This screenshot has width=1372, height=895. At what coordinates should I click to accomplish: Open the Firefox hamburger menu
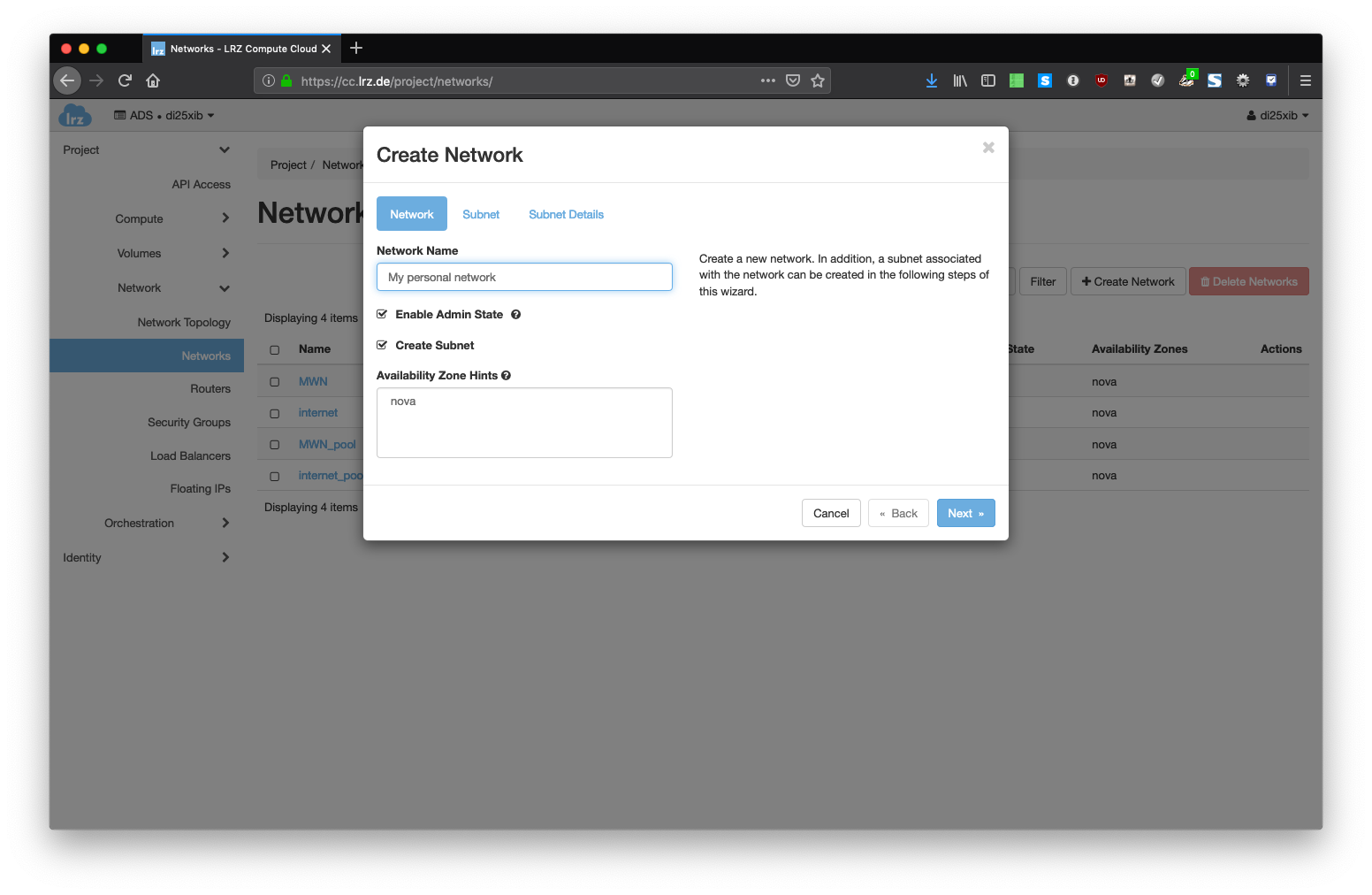click(x=1305, y=80)
